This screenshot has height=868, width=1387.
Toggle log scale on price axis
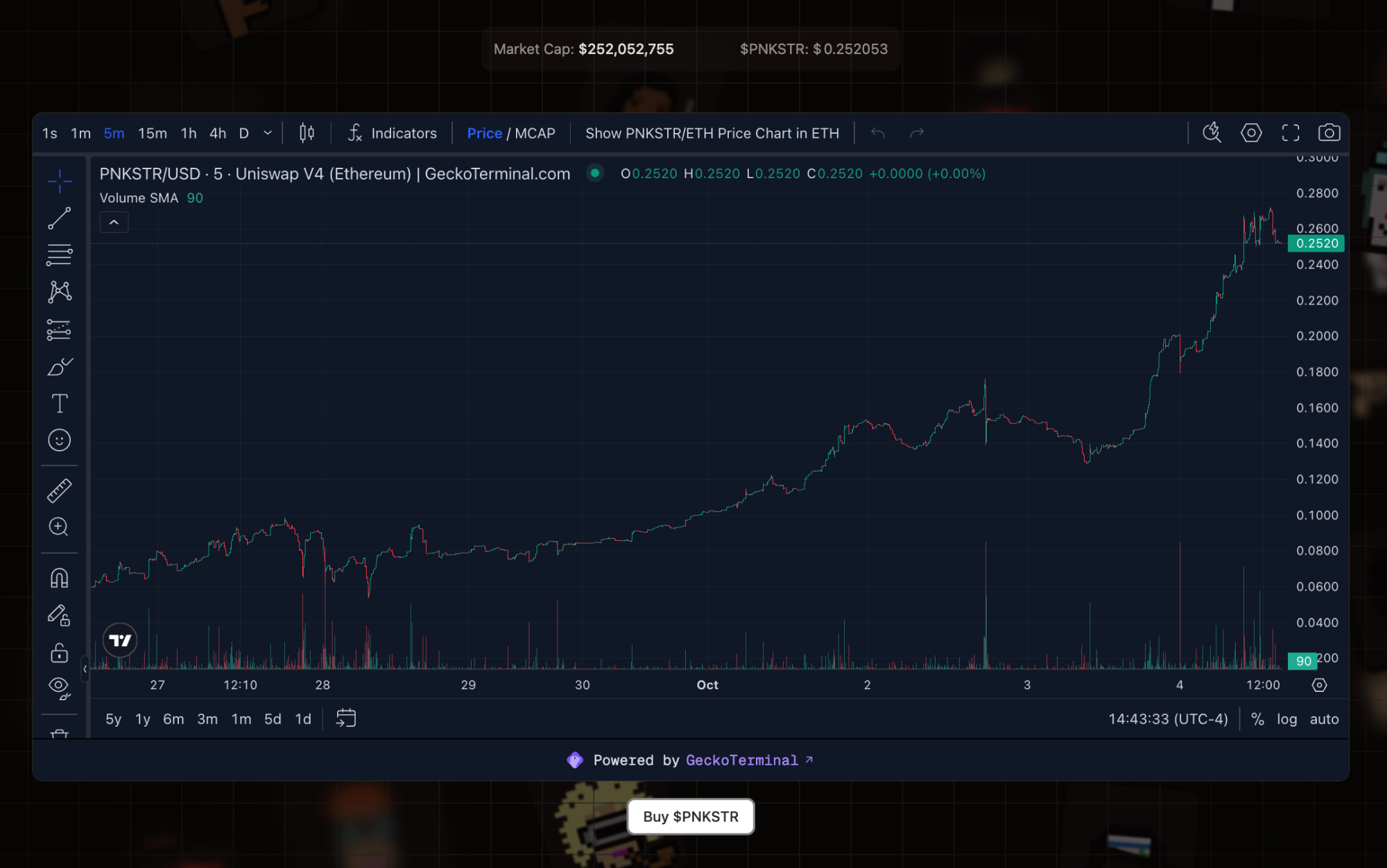click(x=1286, y=719)
